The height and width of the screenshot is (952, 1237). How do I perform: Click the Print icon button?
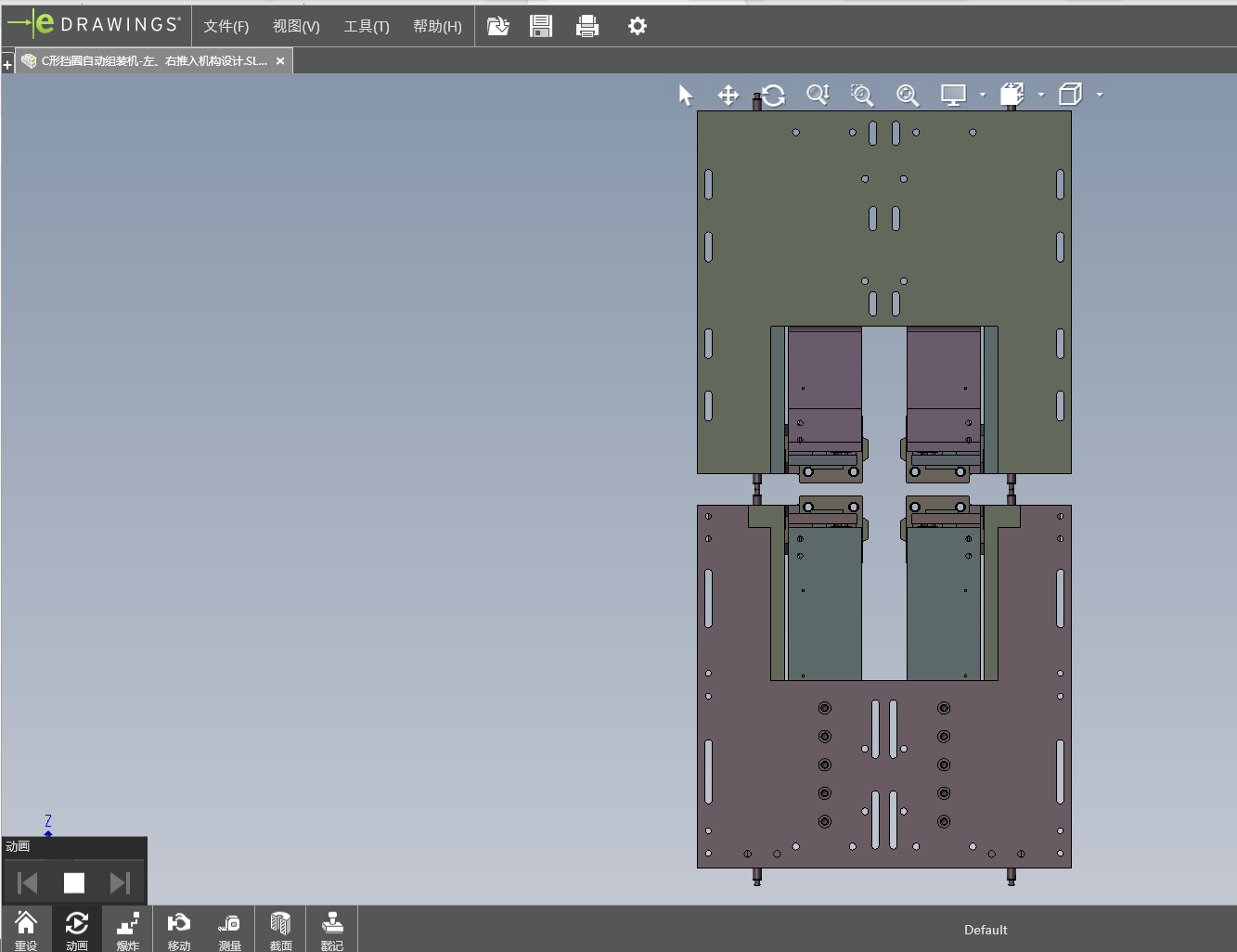coord(587,26)
